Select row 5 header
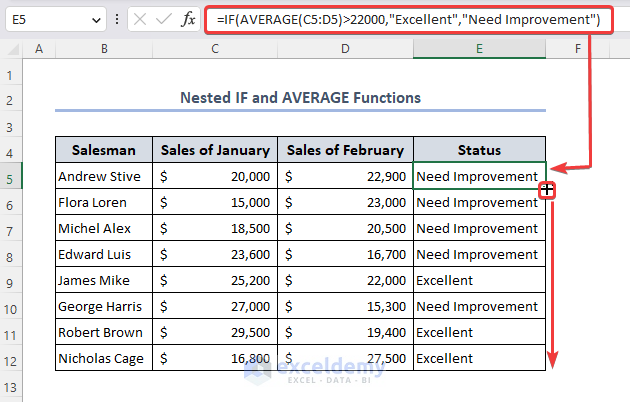The image size is (630, 402). click(11, 177)
